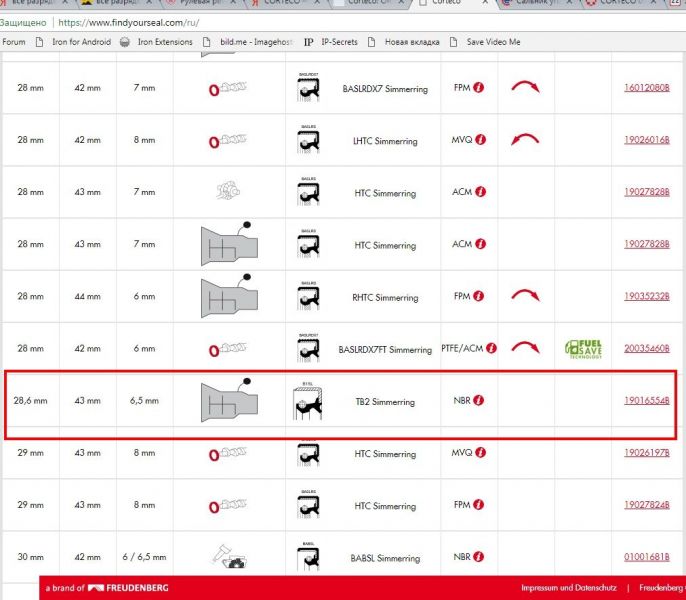Open part number link 01001681B

647,557
